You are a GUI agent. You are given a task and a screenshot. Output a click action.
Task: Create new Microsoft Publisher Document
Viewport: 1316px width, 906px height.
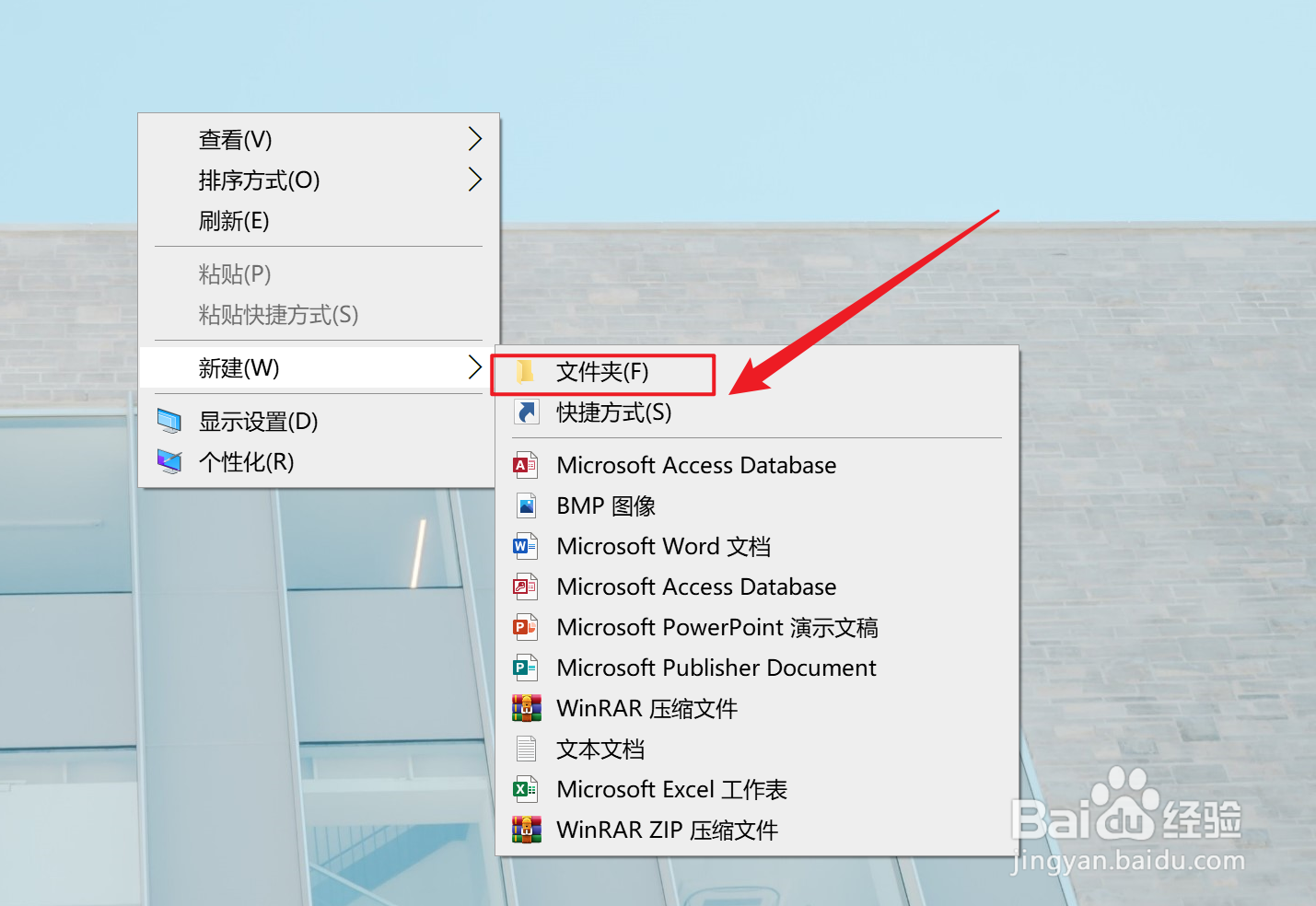757,668
